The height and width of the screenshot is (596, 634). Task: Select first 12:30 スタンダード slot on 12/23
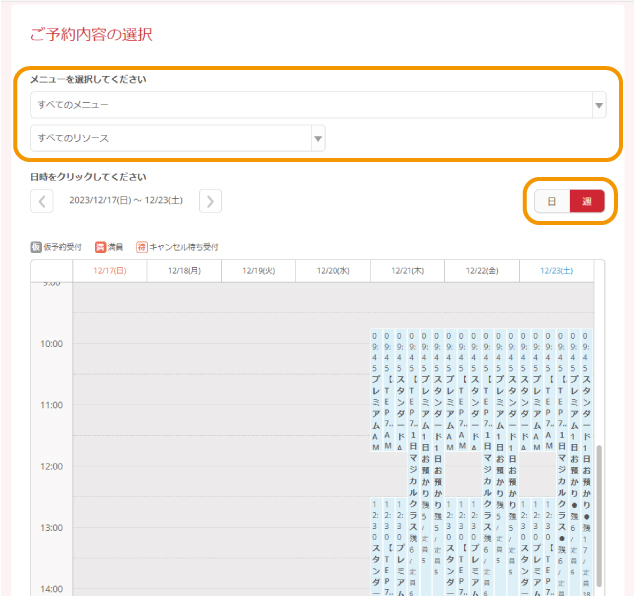pyautogui.click(x=525, y=547)
